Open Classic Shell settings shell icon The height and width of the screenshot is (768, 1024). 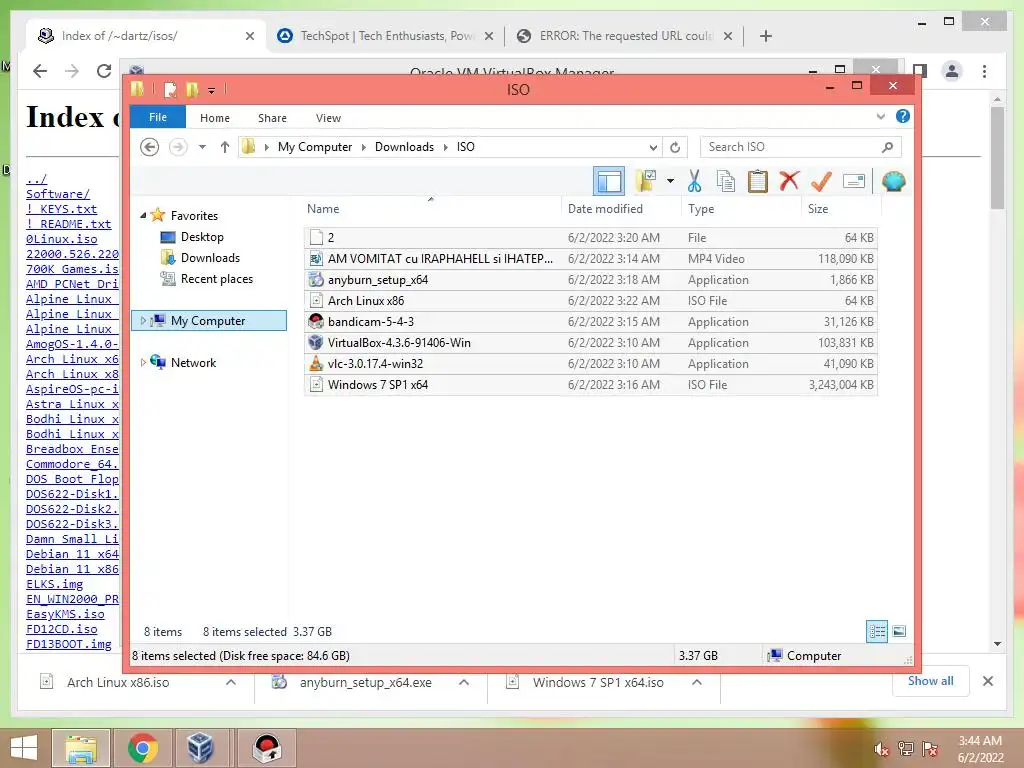(893, 181)
